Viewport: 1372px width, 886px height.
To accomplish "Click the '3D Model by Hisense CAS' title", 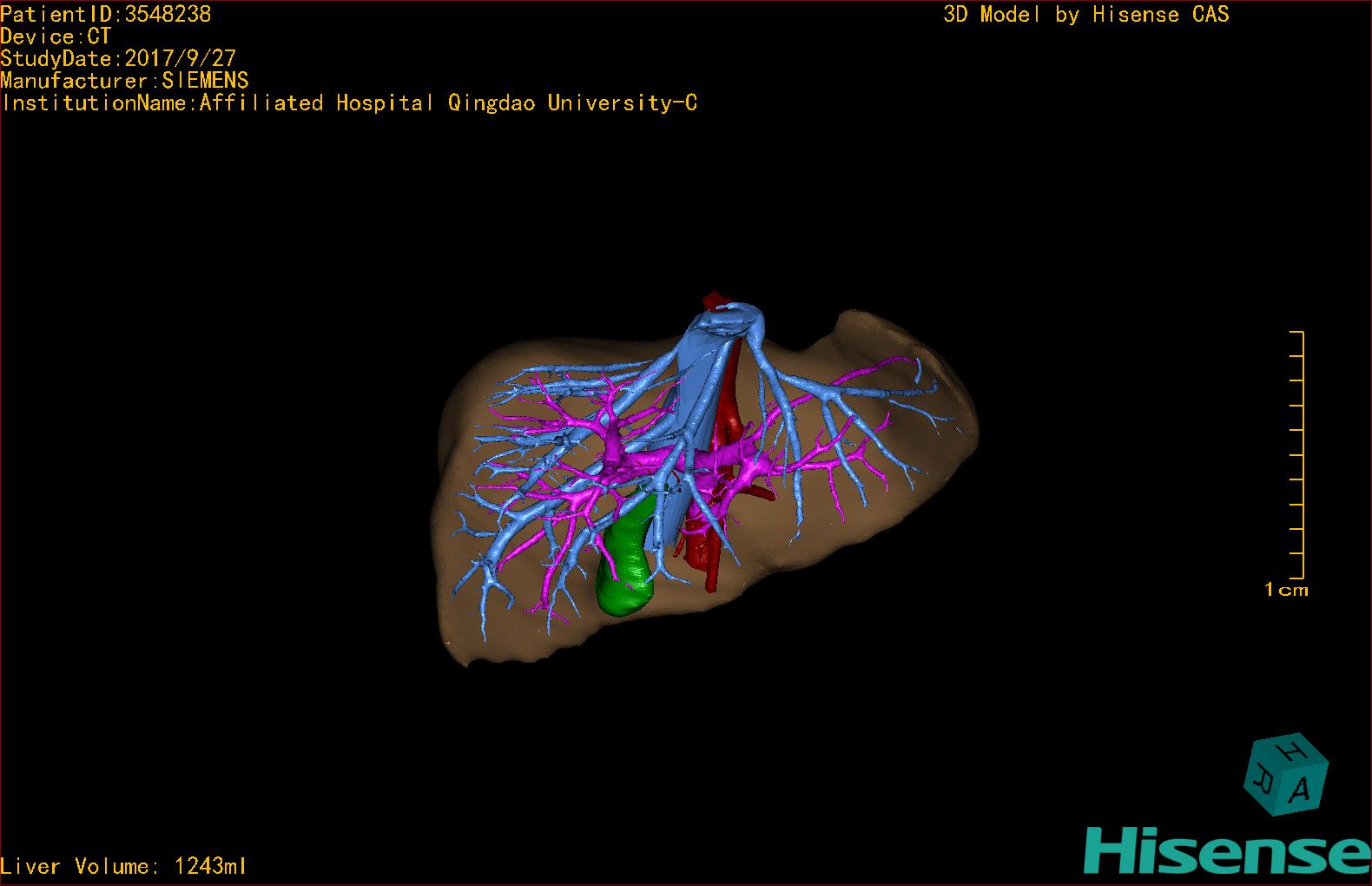I will [1086, 15].
